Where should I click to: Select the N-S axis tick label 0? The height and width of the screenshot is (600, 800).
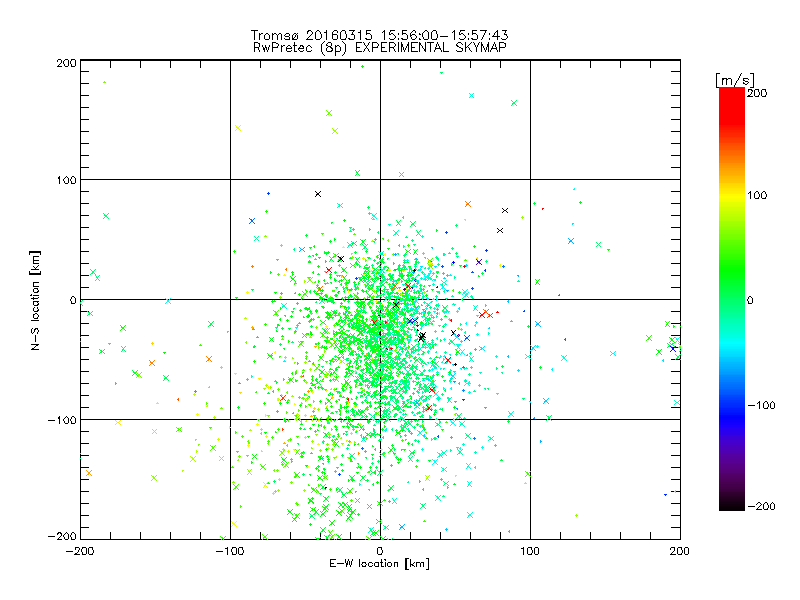[73, 300]
